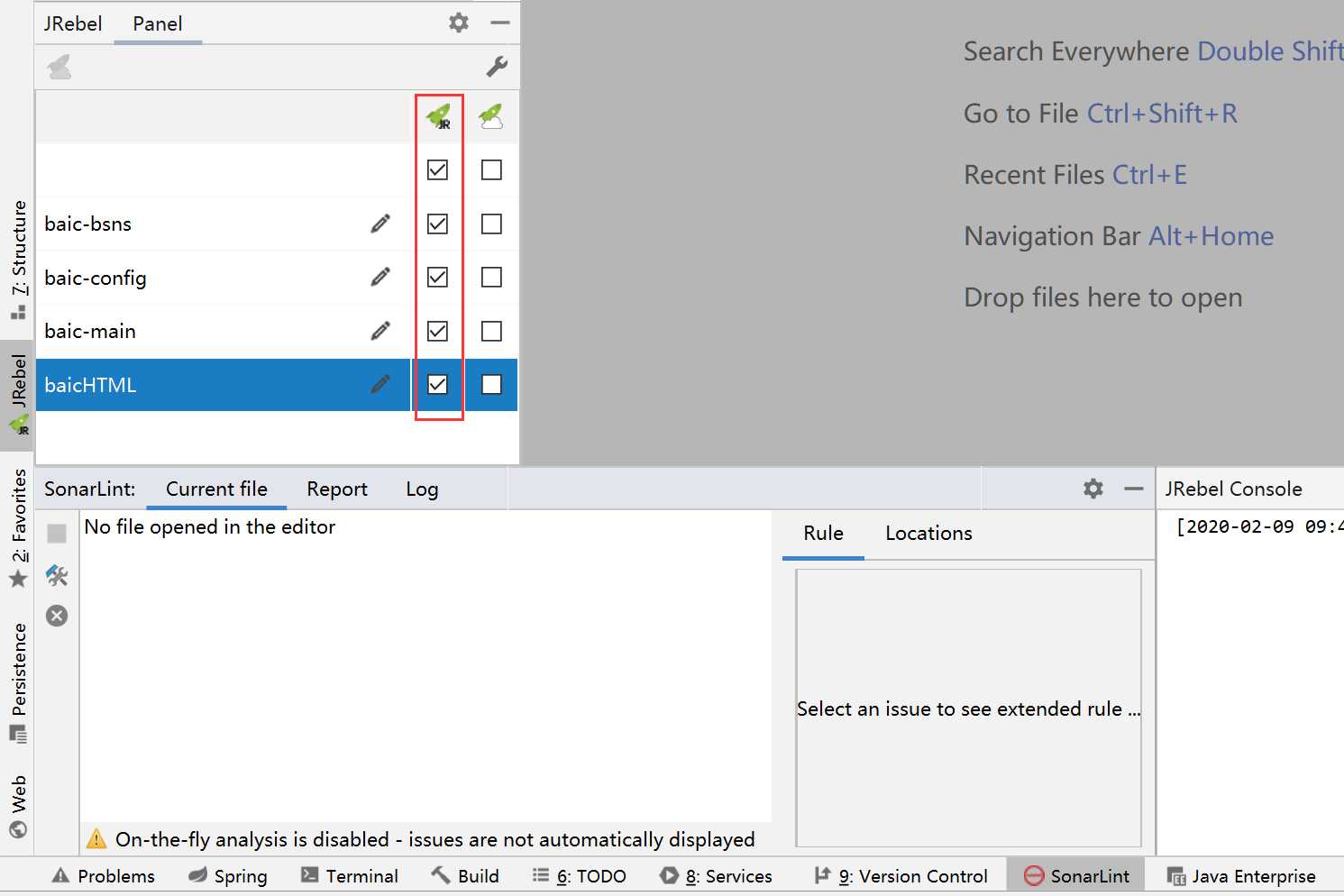Toggle JRebel checkbox for all modules
1344x896 pixels.
coord(437,169)
